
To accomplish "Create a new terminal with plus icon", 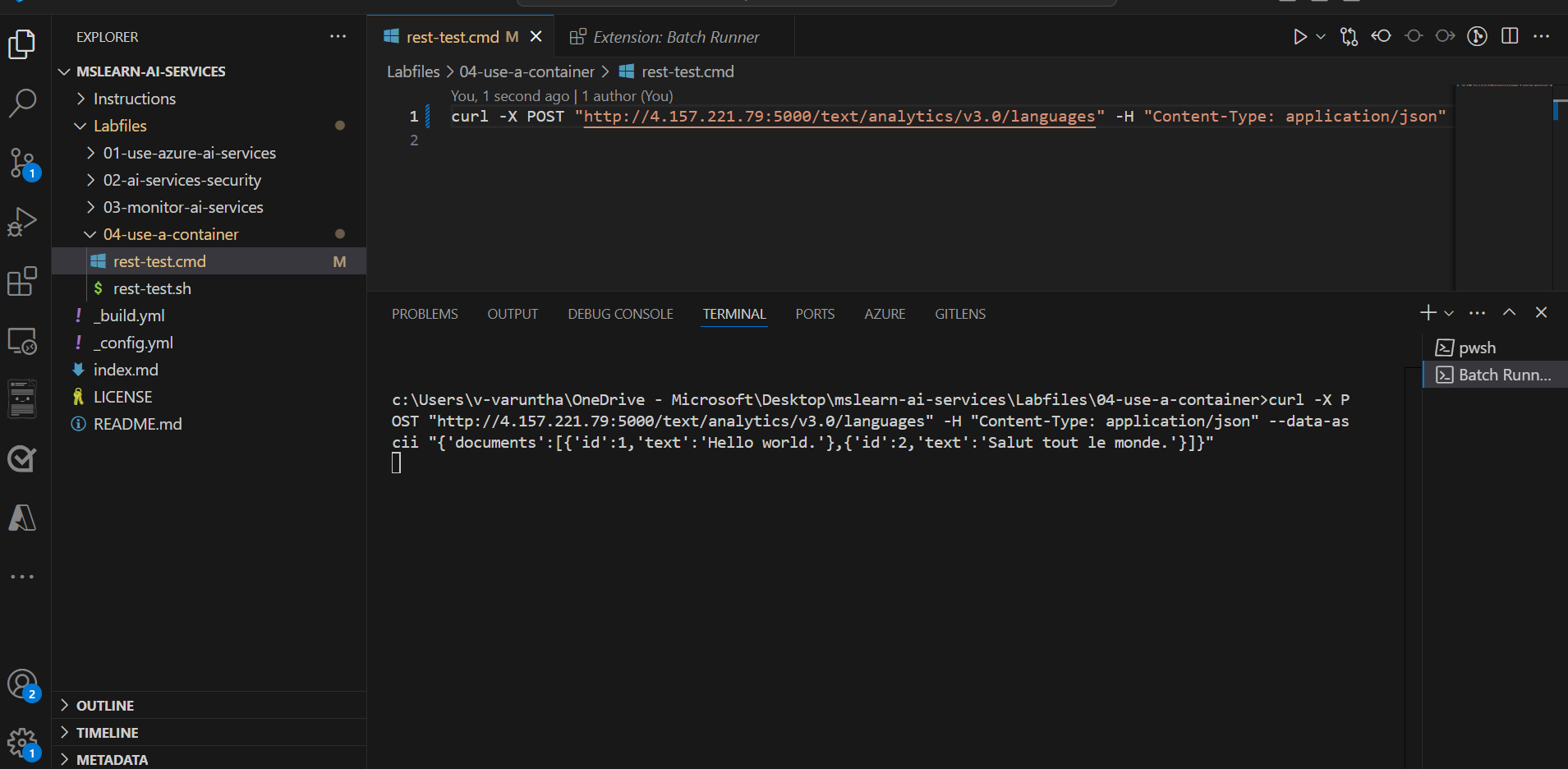I will point(1428,313).
